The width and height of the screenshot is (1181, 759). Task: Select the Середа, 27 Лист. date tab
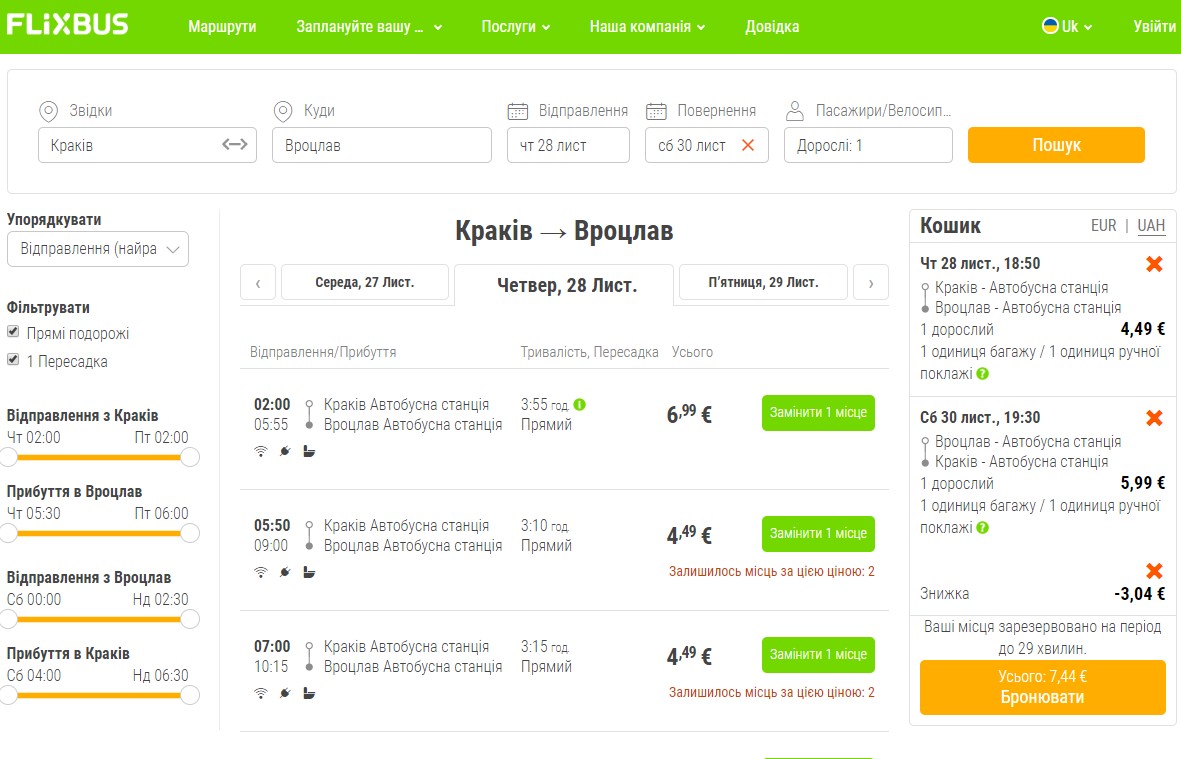tap(365, 282)
